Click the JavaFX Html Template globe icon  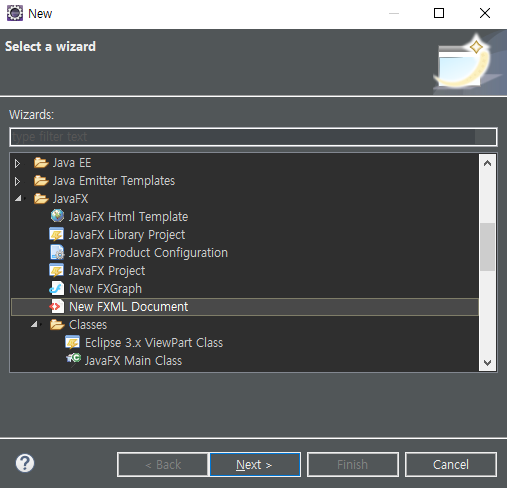click(x=57, y=216)
